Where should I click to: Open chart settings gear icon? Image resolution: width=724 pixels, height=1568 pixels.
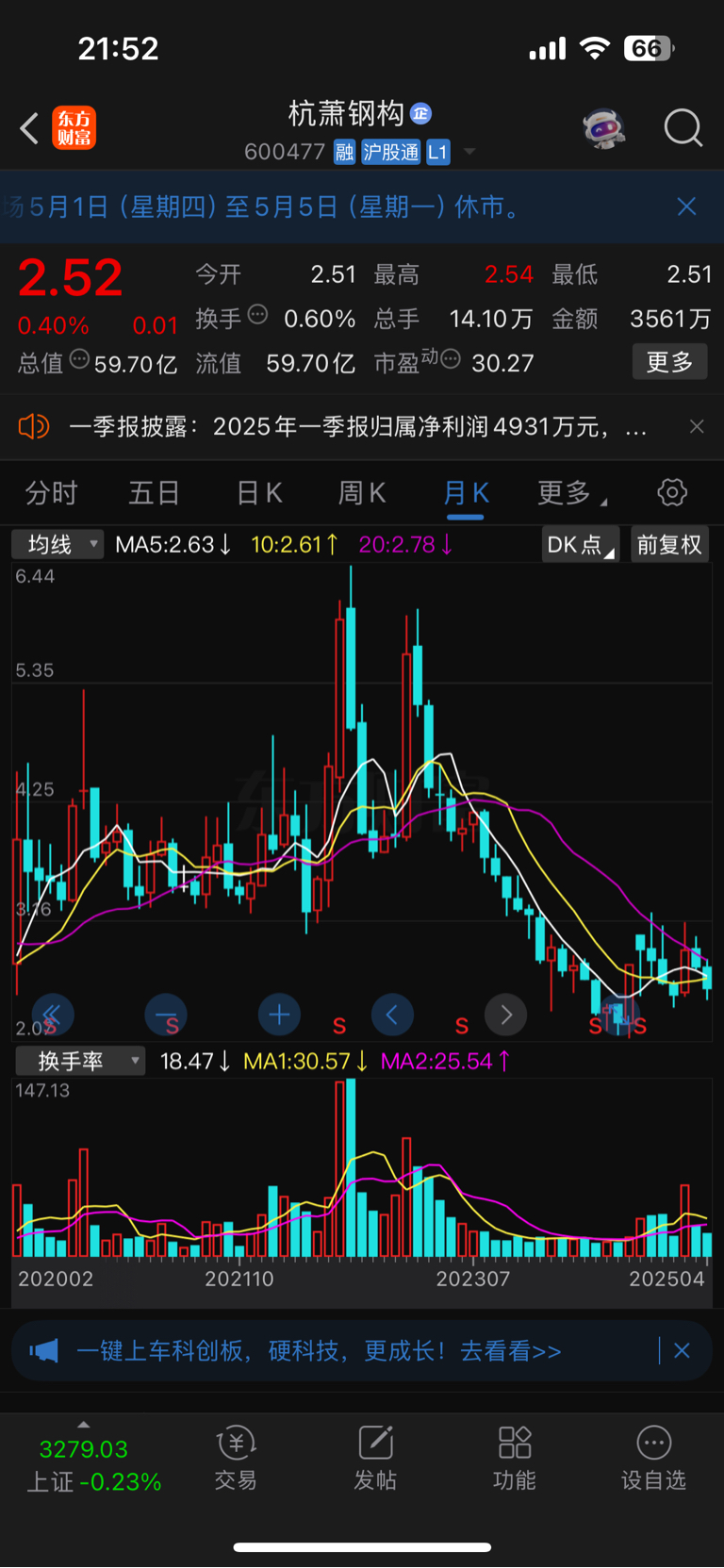pos(672,492)
